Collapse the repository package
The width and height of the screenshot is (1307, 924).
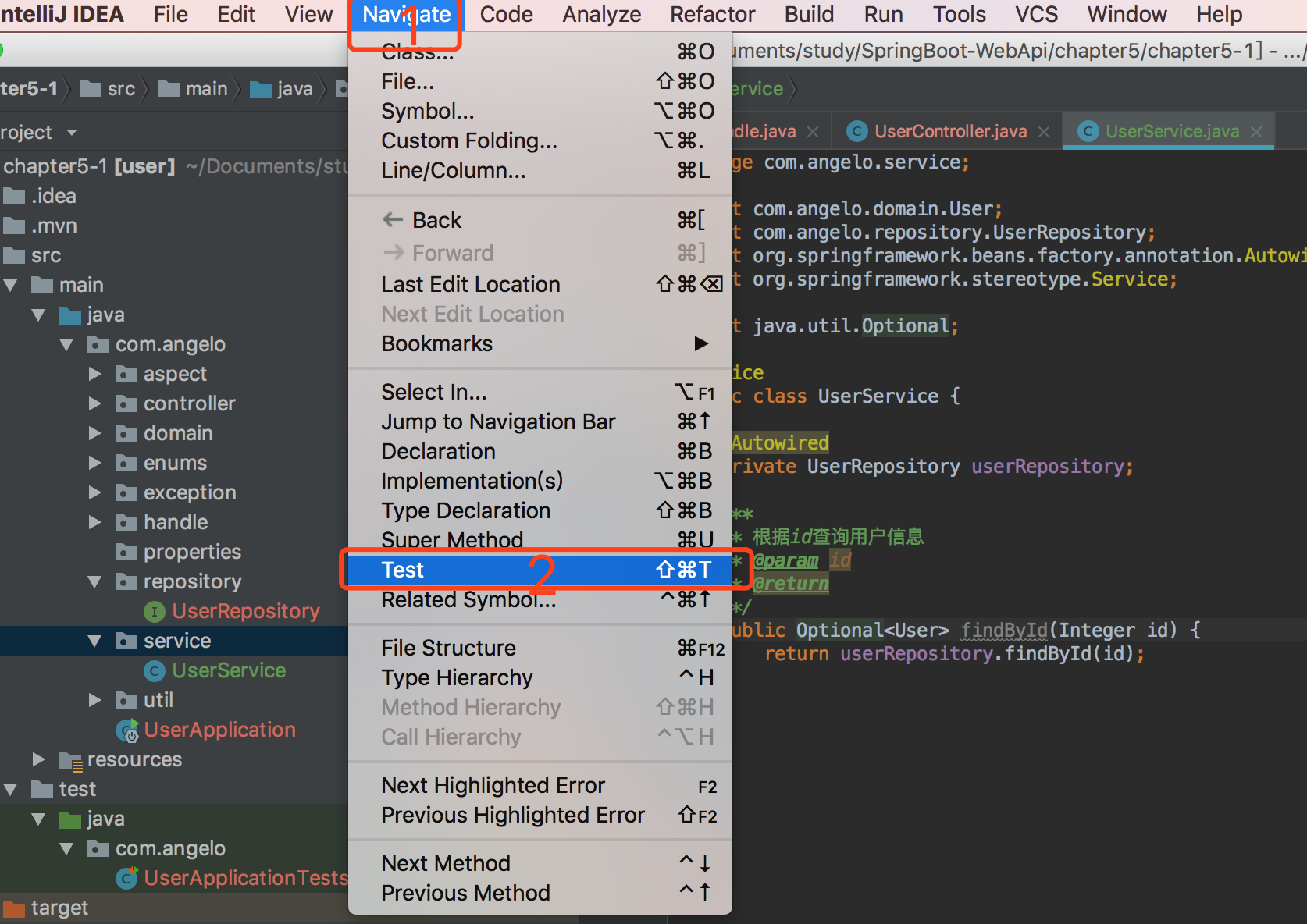coord(95,582)
